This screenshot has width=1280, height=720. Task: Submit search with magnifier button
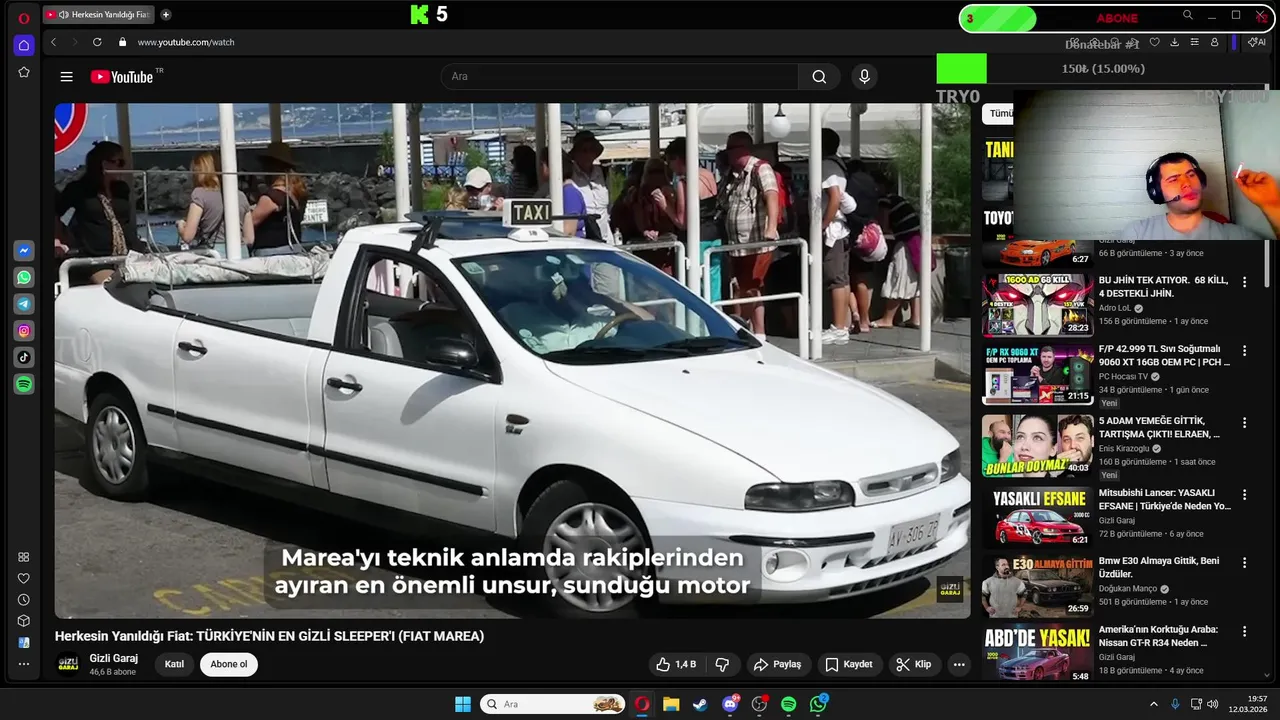819,77
